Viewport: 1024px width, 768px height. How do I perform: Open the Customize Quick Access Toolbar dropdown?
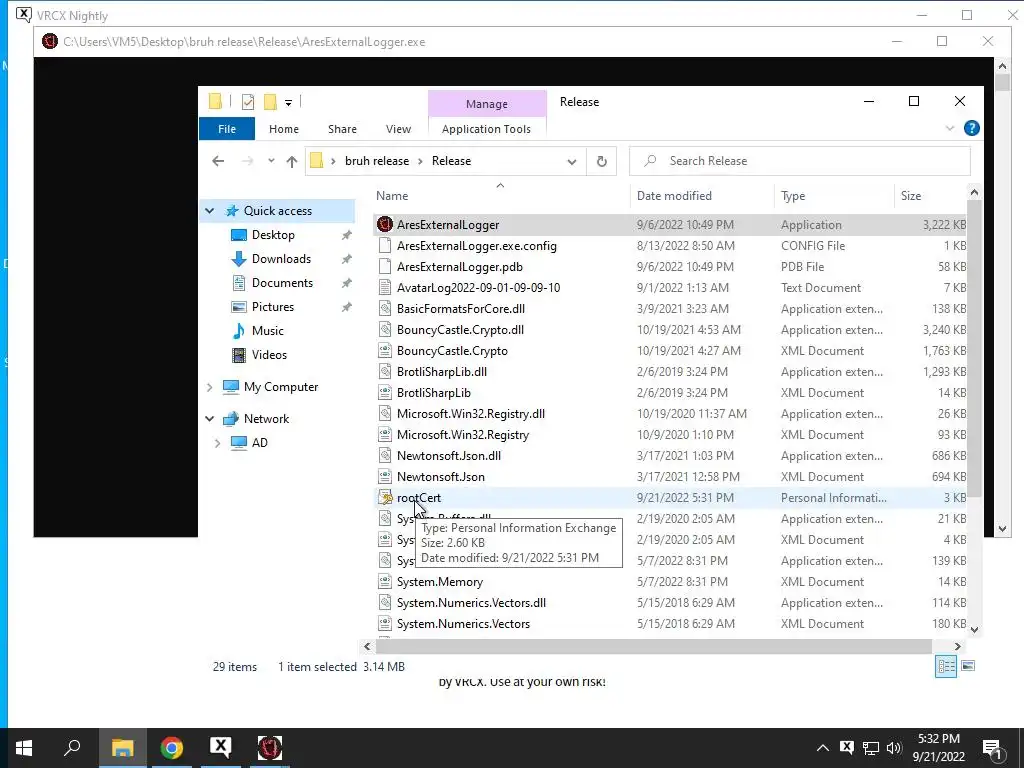pos(288,103)
